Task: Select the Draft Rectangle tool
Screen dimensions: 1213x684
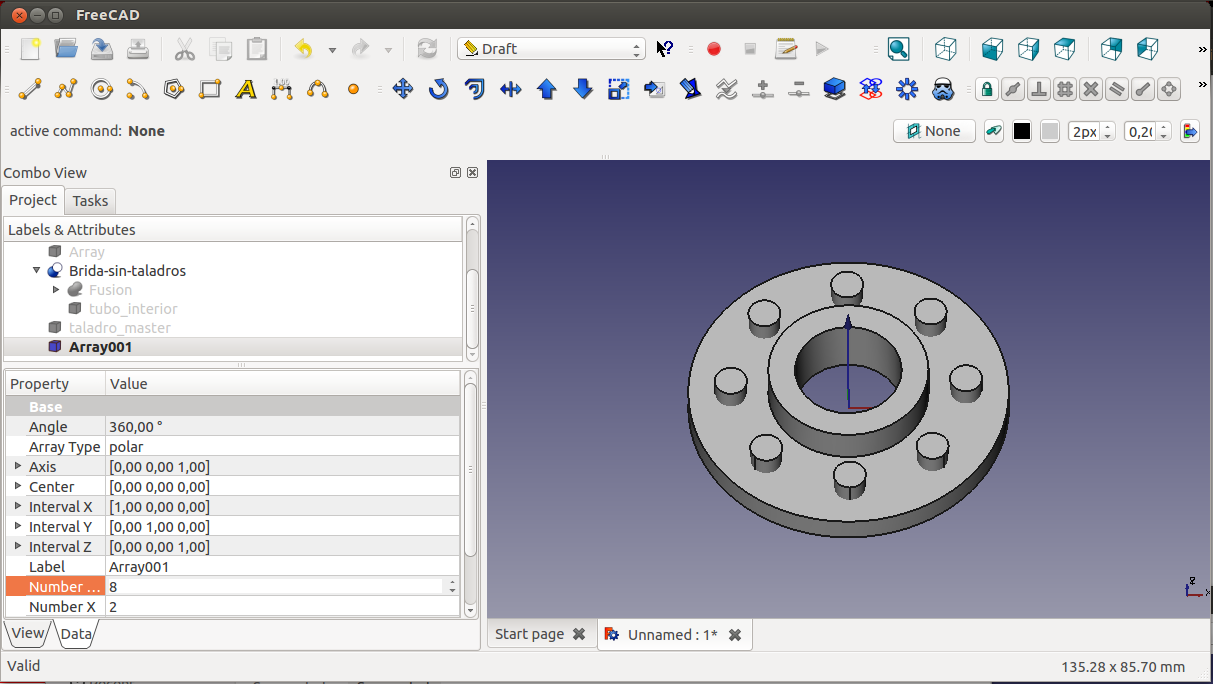Action: click(210, 89)
